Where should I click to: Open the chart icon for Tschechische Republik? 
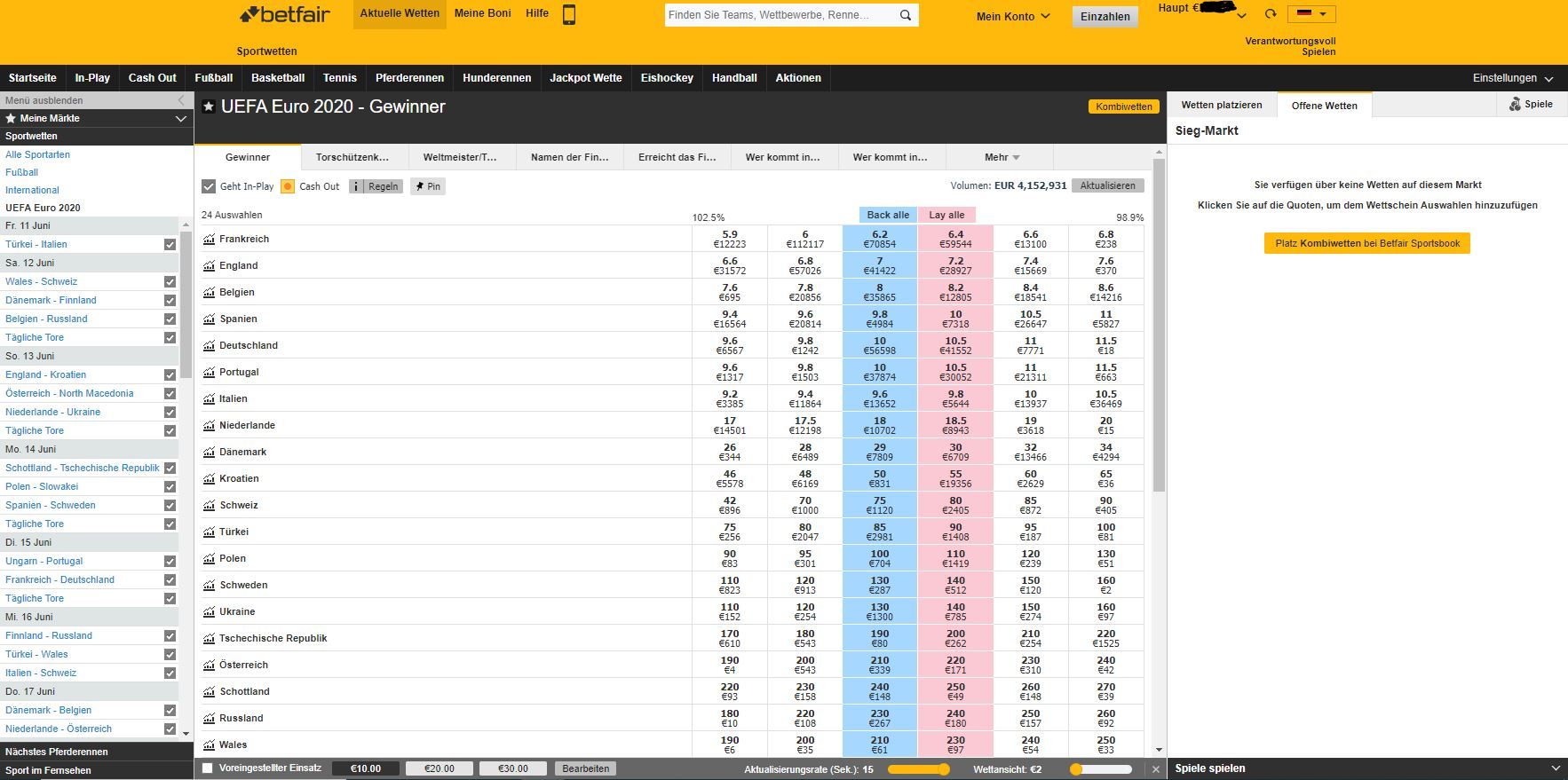coord(210,638)
